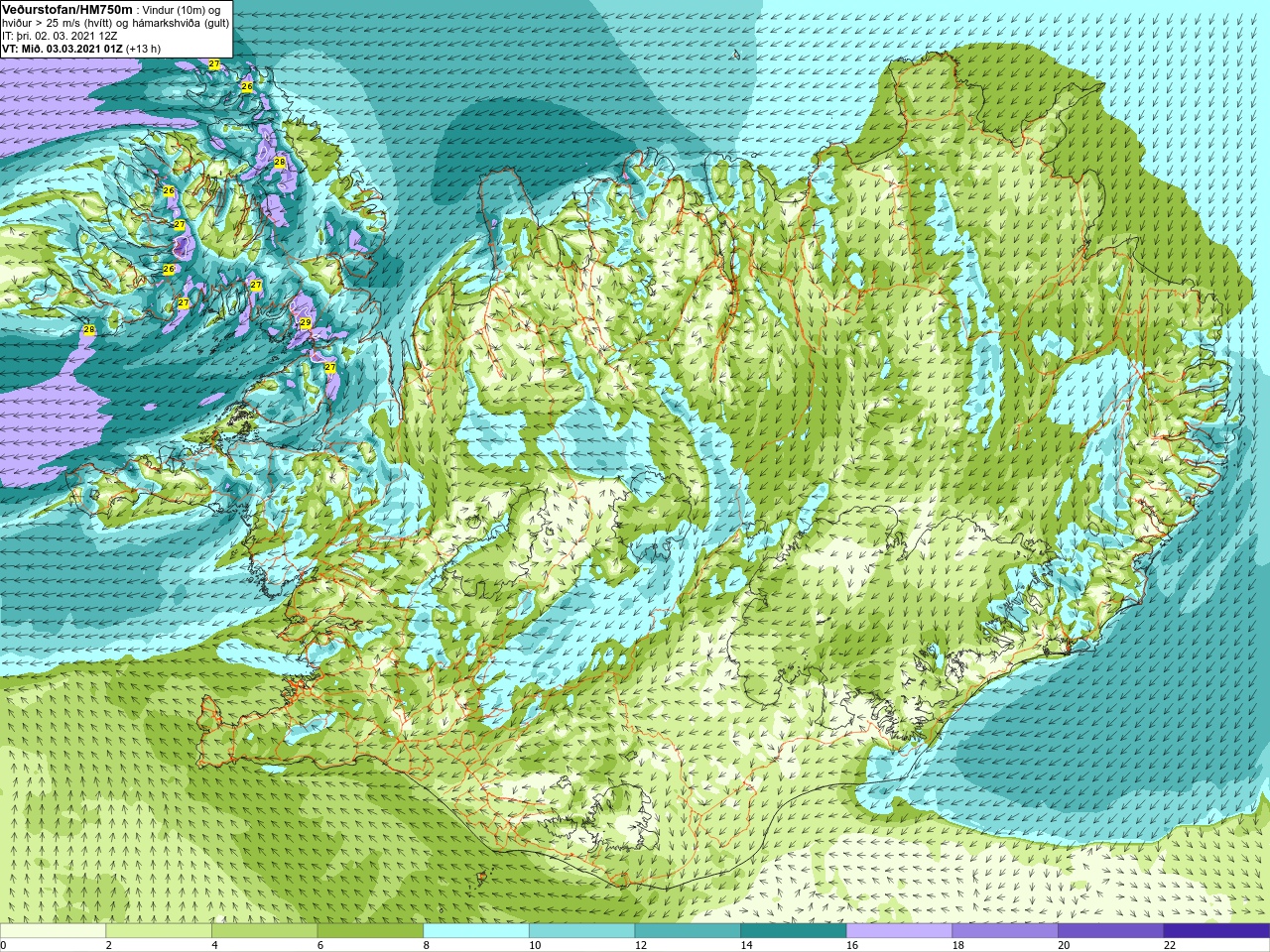The height and width of the screenshot is (952, 1270).
Task: Click the legend tick label "22"
Action: click(1170, 946)
